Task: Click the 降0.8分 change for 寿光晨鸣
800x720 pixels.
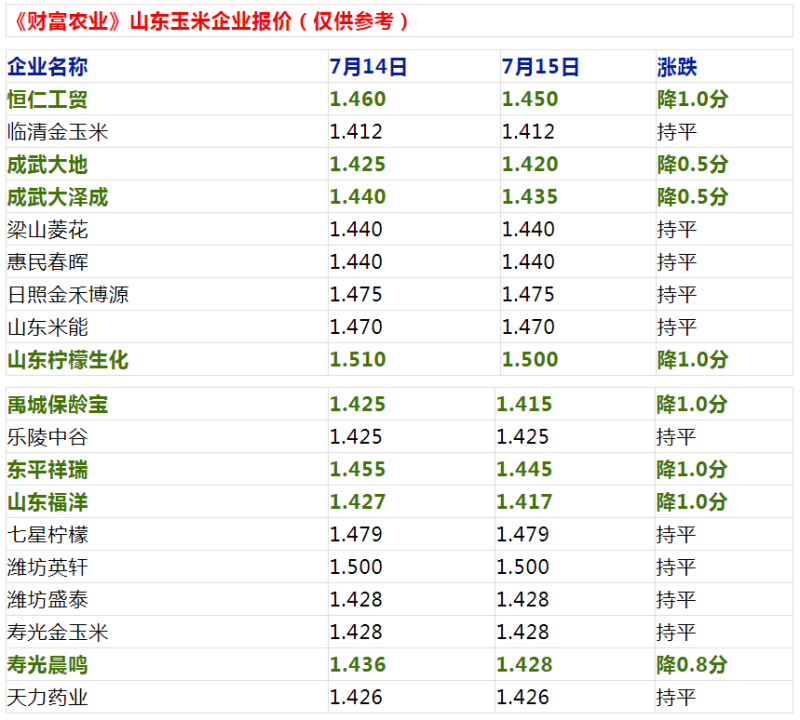Action: point(692,665)
